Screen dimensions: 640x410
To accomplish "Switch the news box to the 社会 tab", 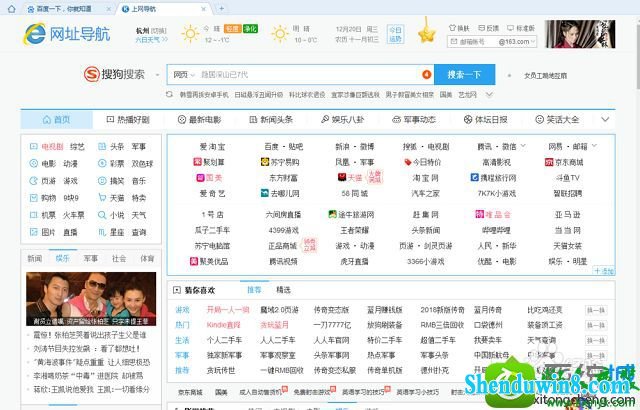I will point(119,258).
